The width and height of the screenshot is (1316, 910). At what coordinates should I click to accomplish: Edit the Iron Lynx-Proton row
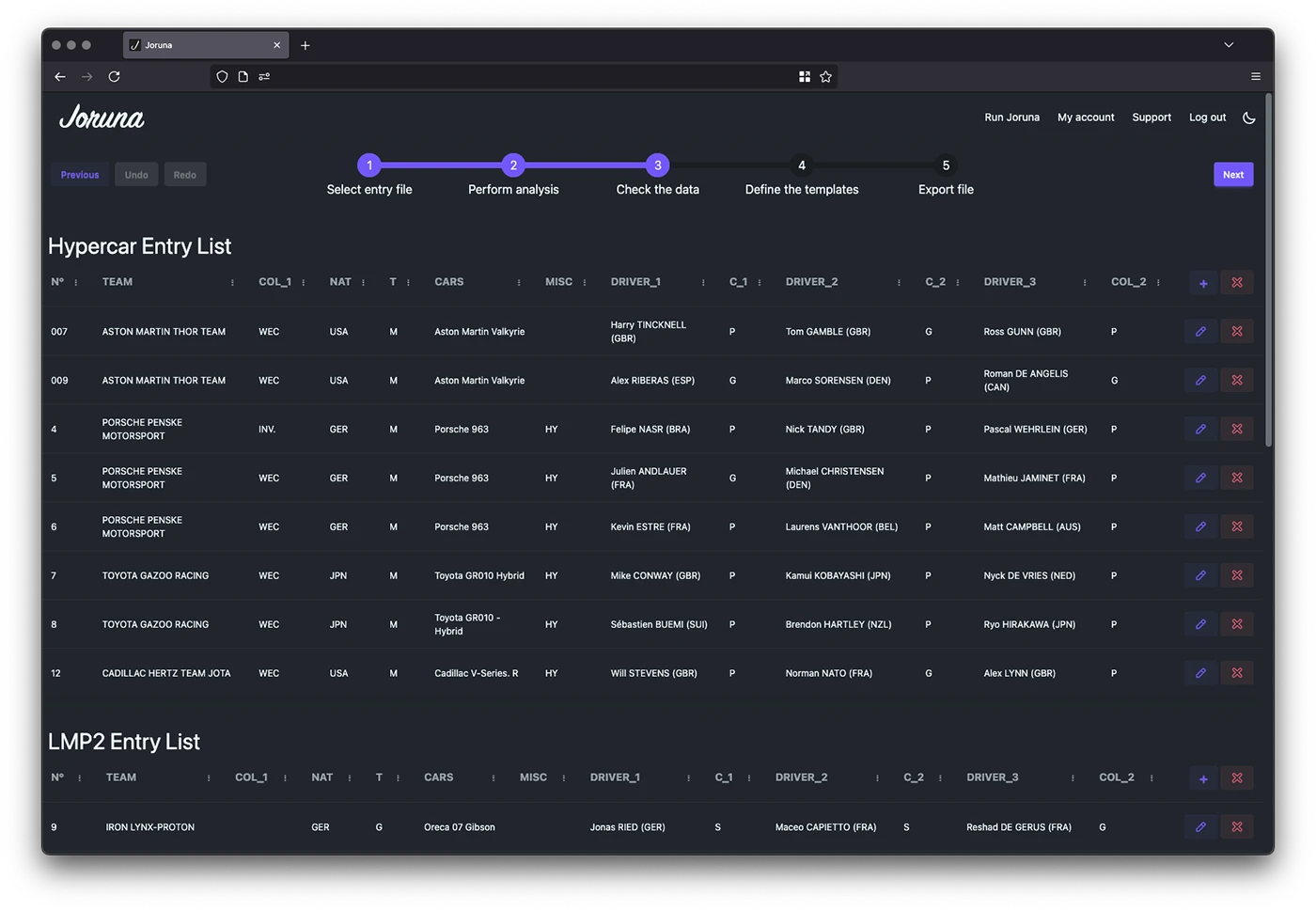[1200, 827]
